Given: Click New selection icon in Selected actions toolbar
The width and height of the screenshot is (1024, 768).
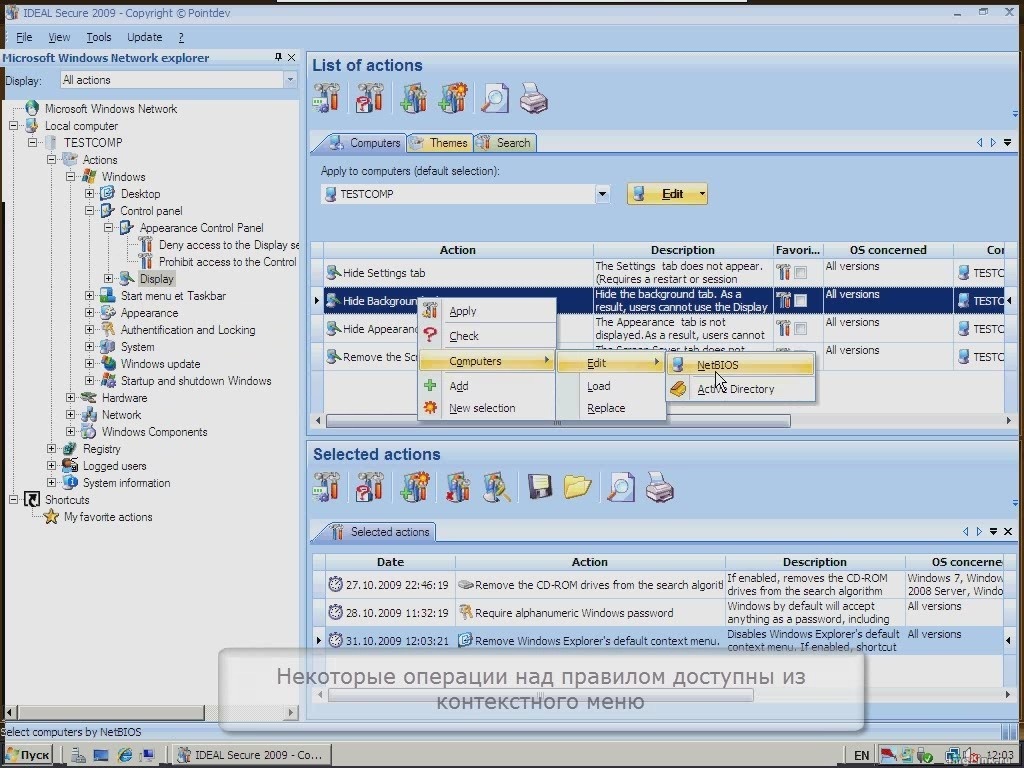Looking at the screenshot, I should tap(415, 487).
